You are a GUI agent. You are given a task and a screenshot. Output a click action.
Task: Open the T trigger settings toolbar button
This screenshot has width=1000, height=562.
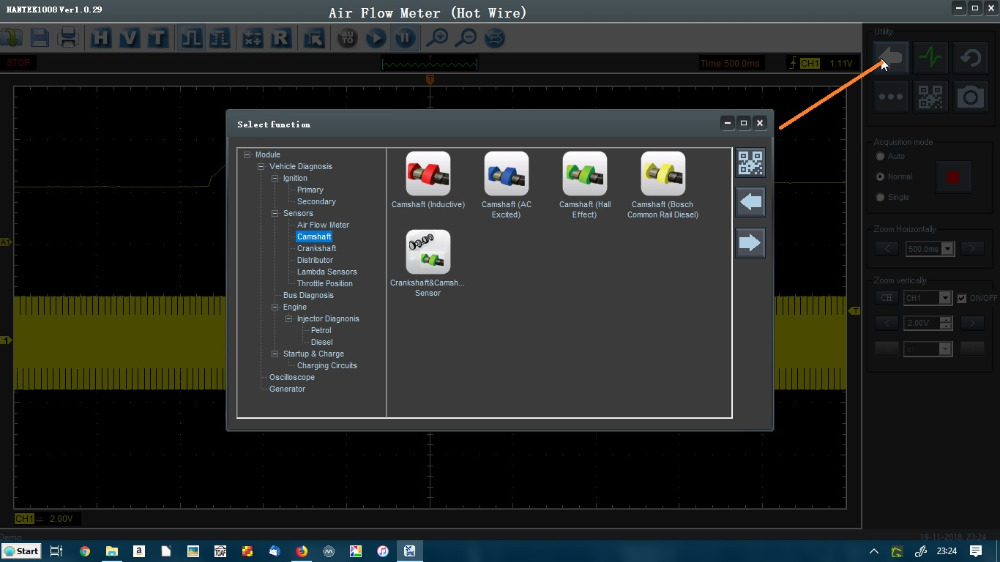point(157,38)
